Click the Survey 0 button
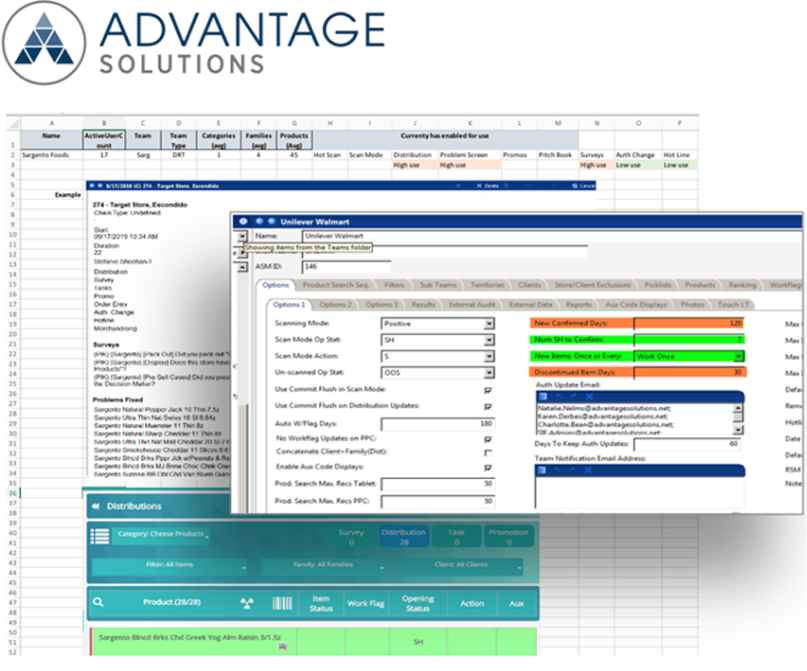 click(351, 537)
